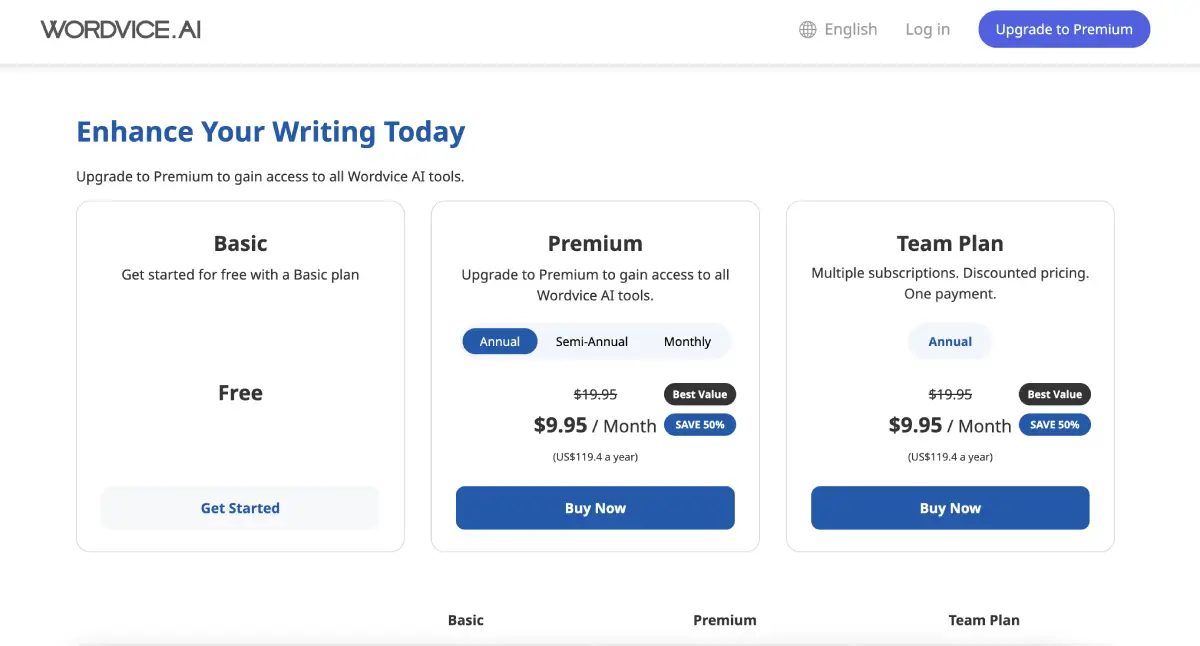Viewport: 1200px width, 646px height.
Task: Open the English language dropdown
Action: pyautogui.click(x=850, y=30)
